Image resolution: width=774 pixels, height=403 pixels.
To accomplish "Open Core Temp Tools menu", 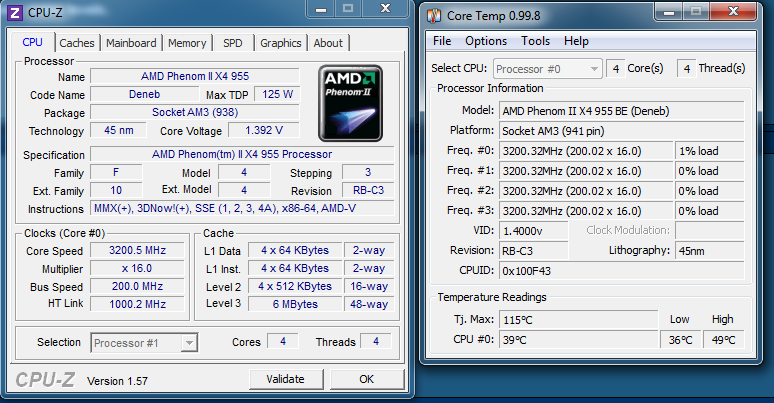I will coord(535,41).
